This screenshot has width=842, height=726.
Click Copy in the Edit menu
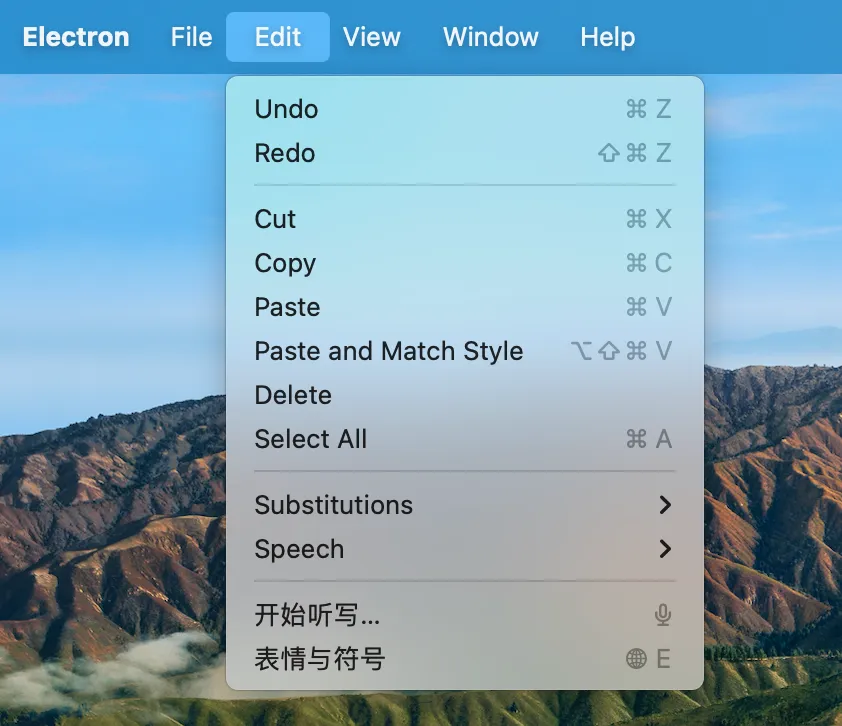[x=285, y=264]
